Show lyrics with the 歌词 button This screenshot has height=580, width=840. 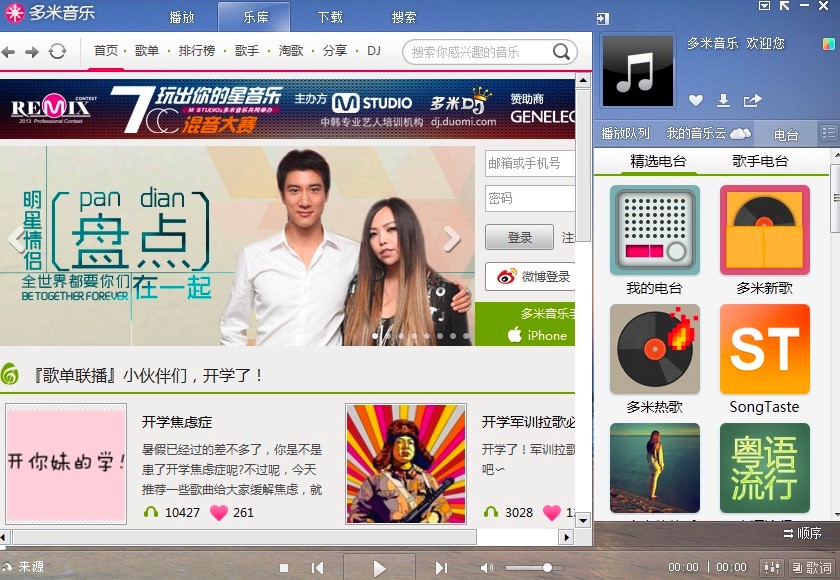(812, 568)
